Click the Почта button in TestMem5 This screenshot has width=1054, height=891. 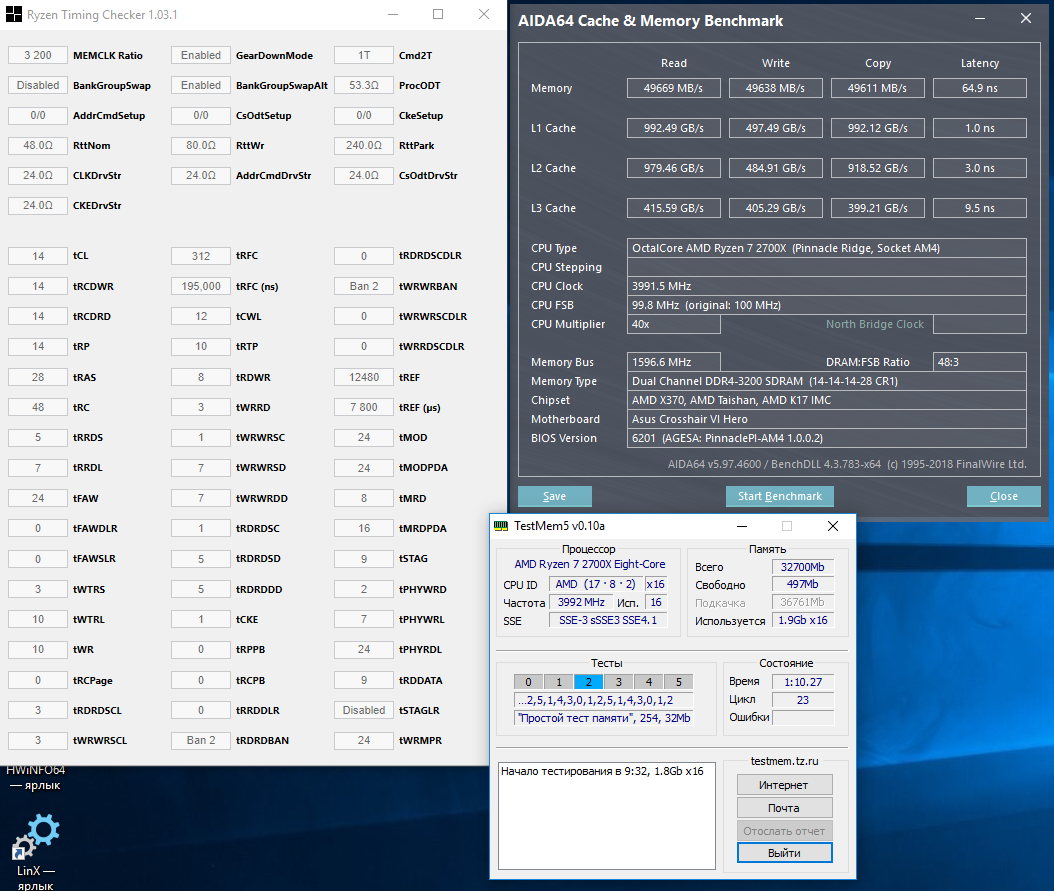coord(784,808)
